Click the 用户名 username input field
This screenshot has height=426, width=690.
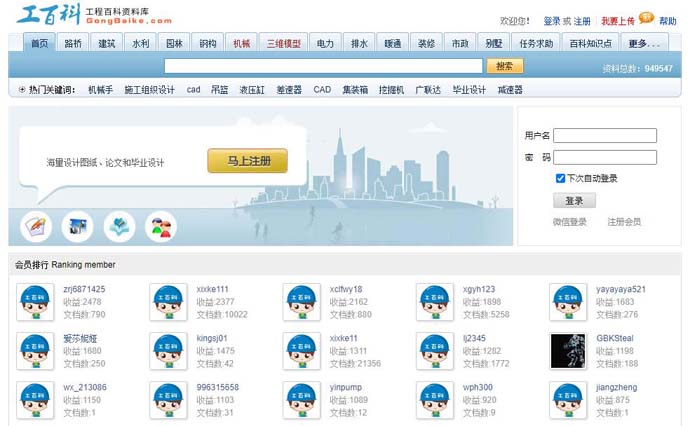click(x=605, y=136)
